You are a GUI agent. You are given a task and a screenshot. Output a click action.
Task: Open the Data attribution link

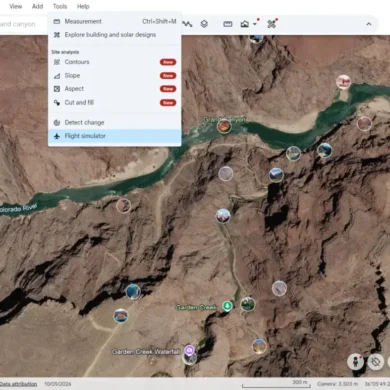(18, 384)
